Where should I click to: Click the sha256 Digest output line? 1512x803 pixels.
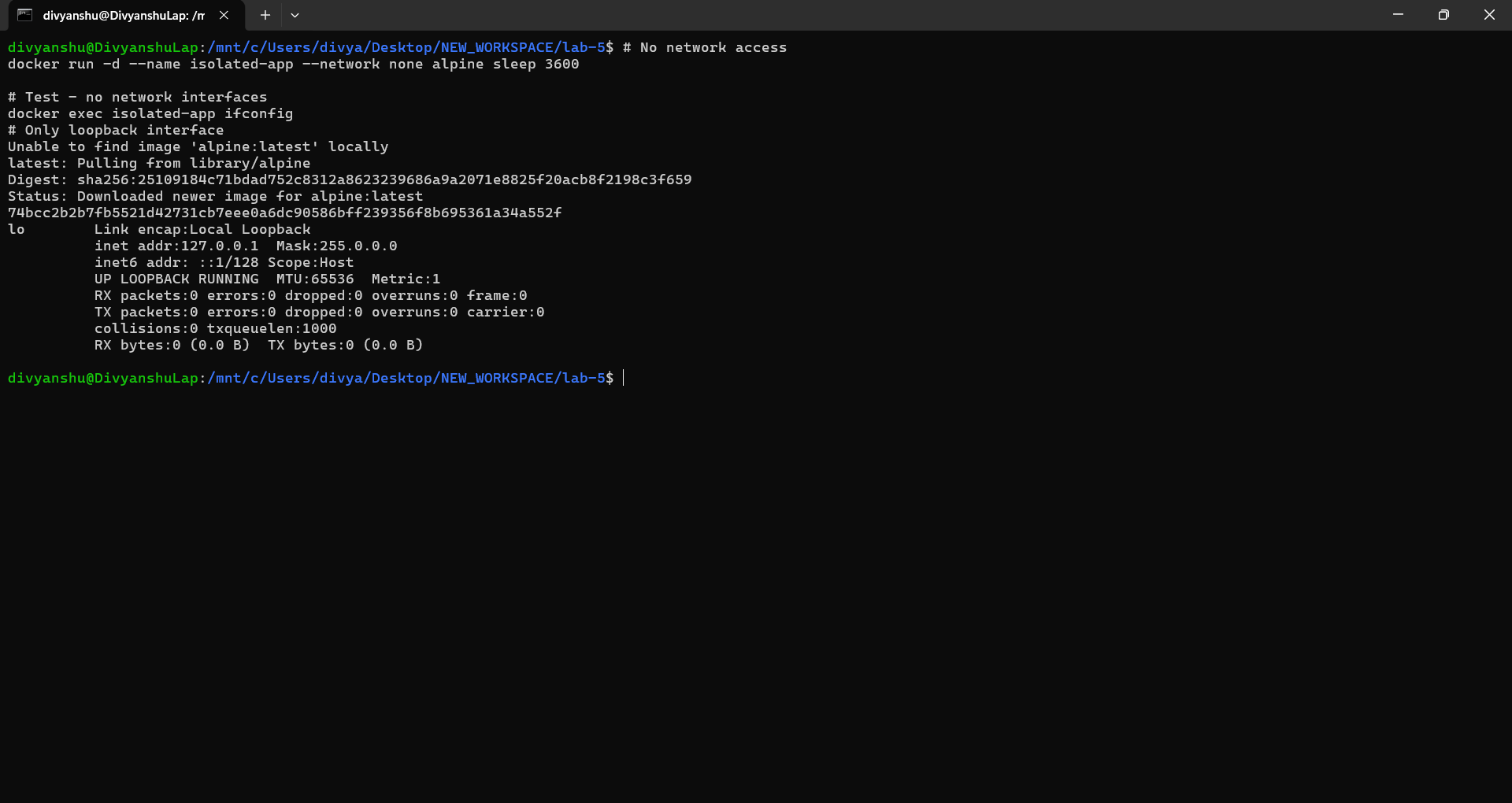pos(349,180)
